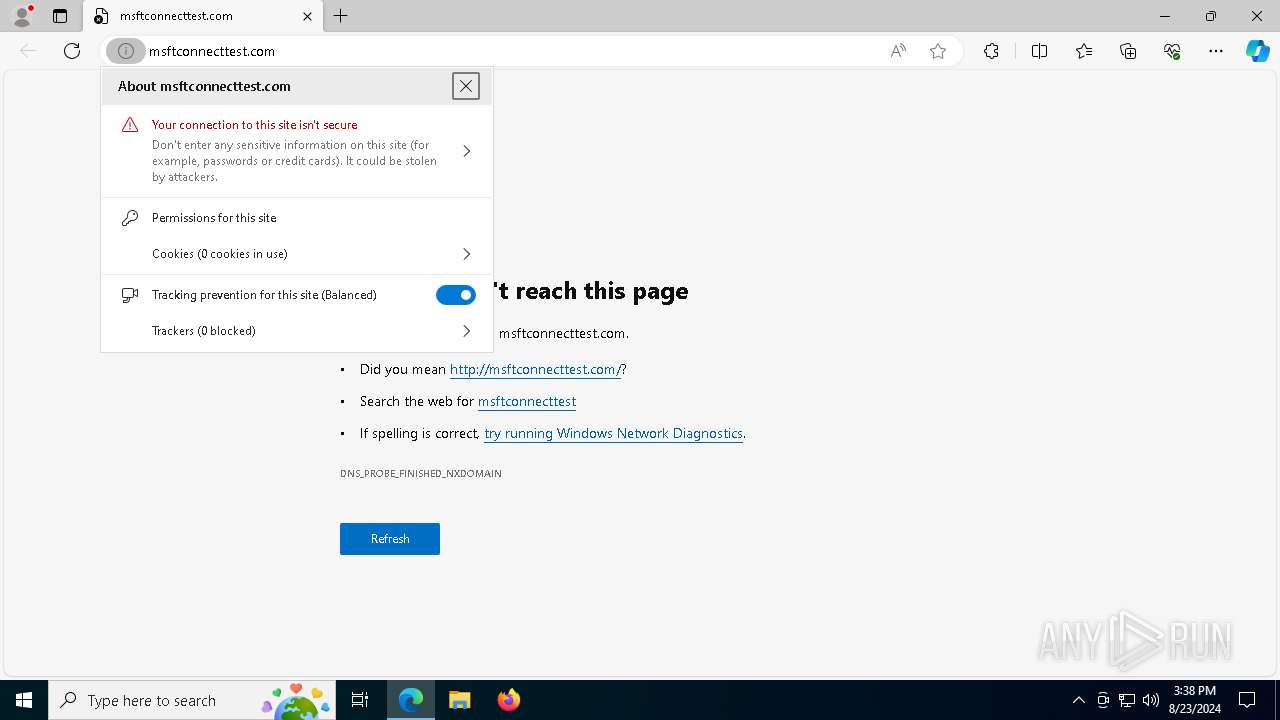Click the Refresh page icon in toolbar
The width and height of the screenshot is (1280, 720).
tap(72, 51)
